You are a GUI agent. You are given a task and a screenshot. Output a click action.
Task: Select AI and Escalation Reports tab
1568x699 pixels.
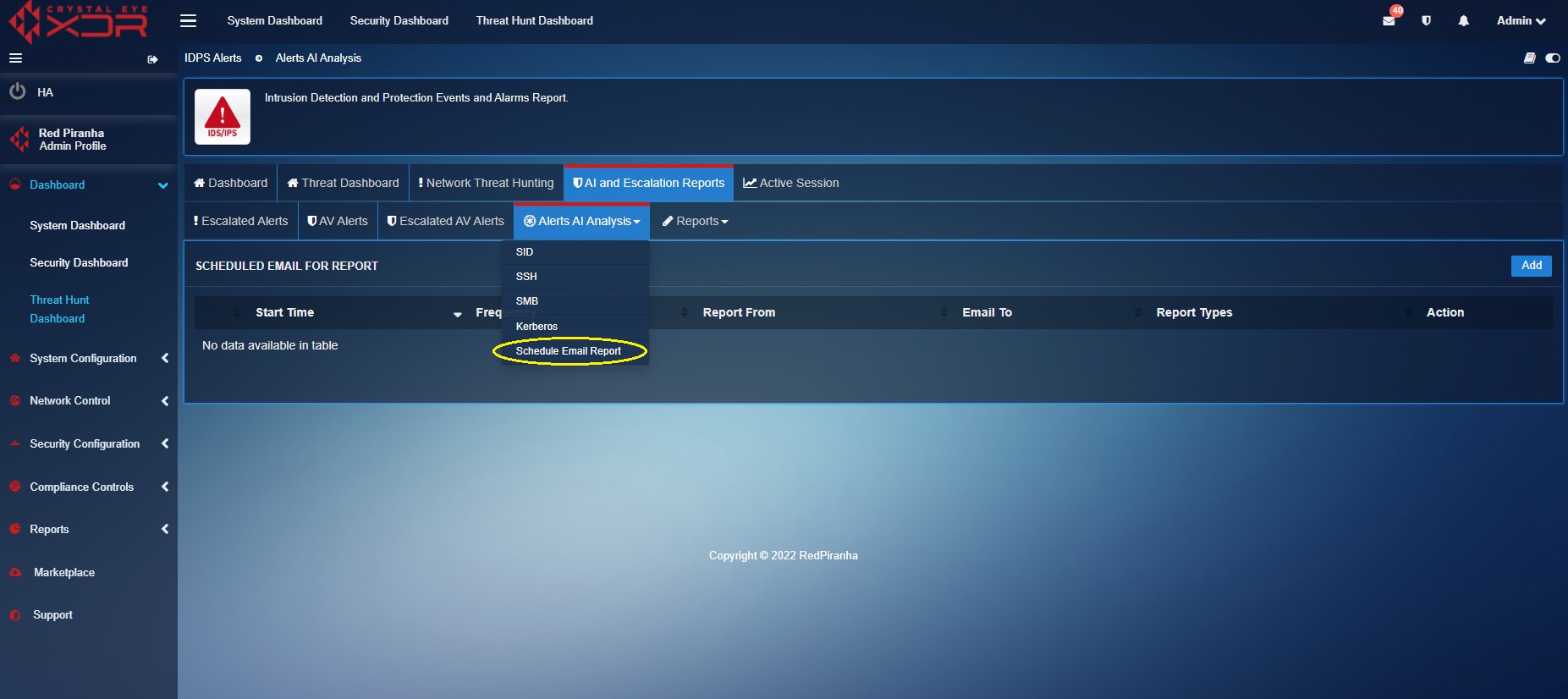pos(648,183)
